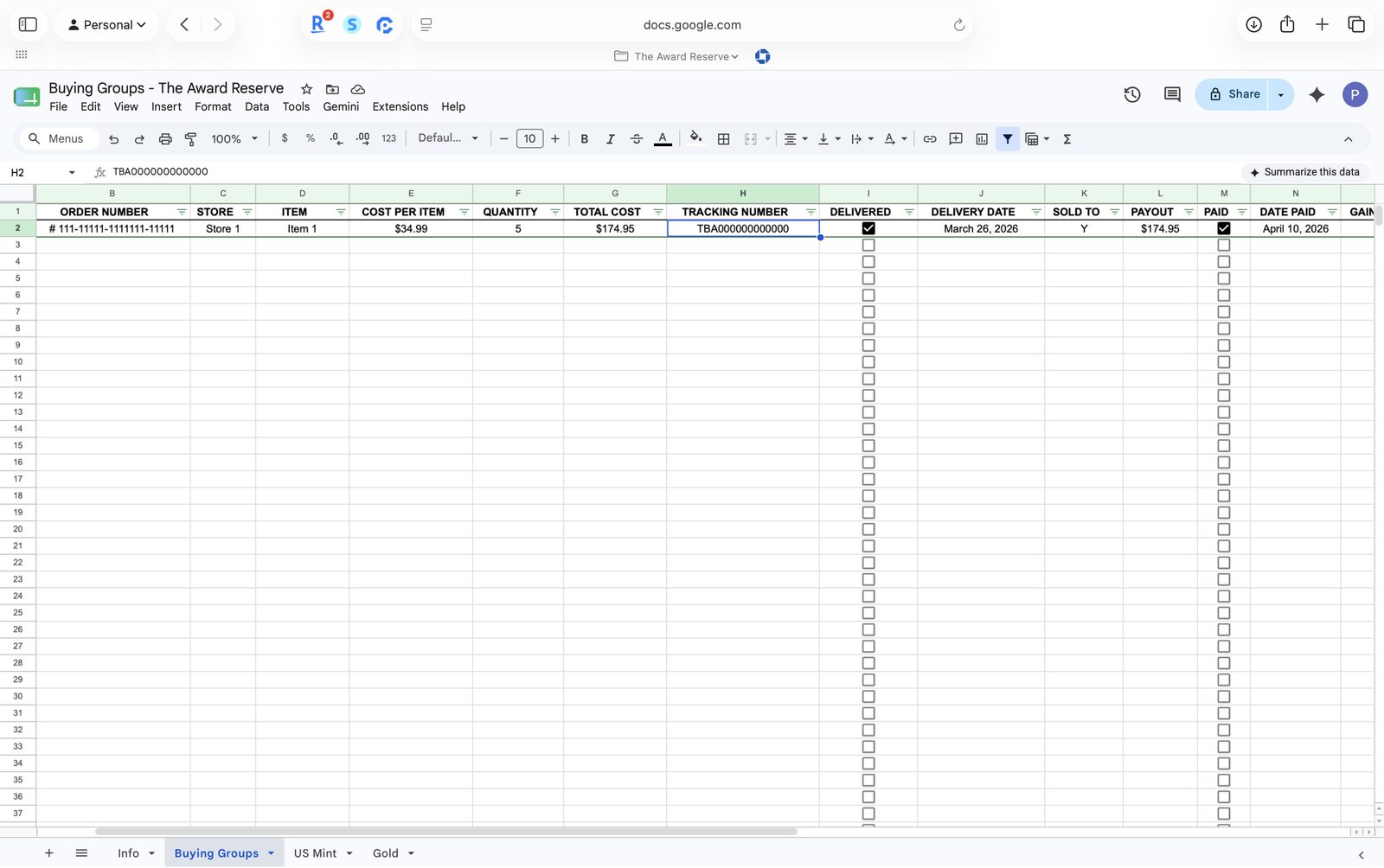1384x868 pixels.
Task: Click the insert link icon
Action: [930, 138]
